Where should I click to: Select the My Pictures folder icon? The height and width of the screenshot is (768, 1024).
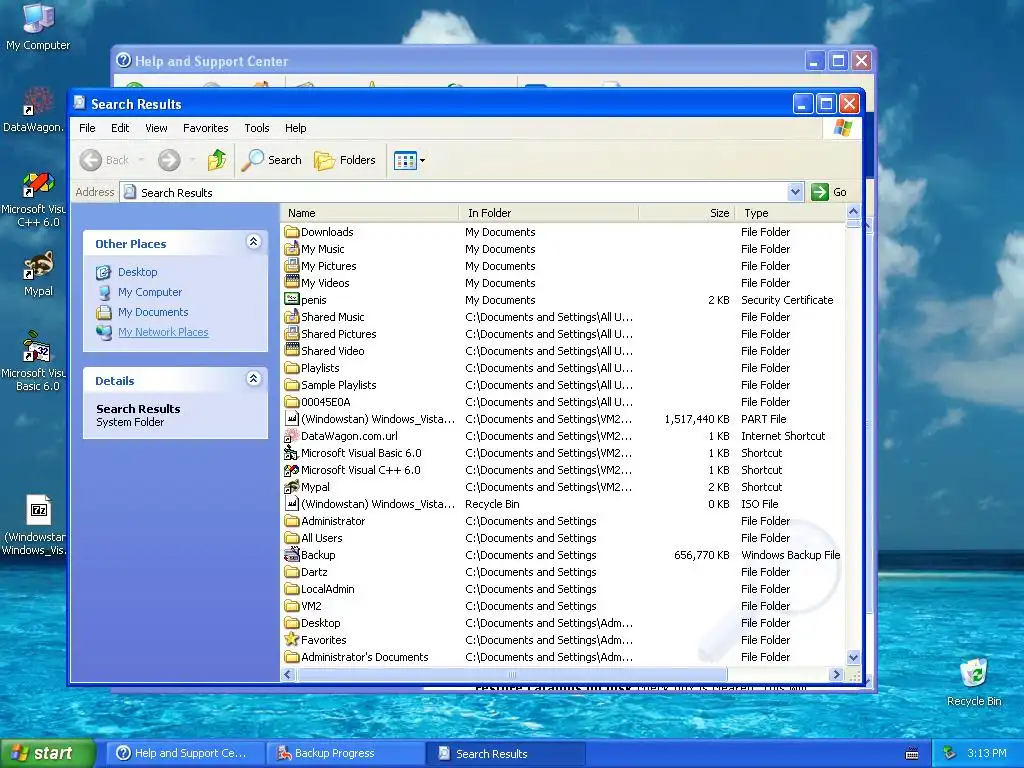[x=291, y=266]
